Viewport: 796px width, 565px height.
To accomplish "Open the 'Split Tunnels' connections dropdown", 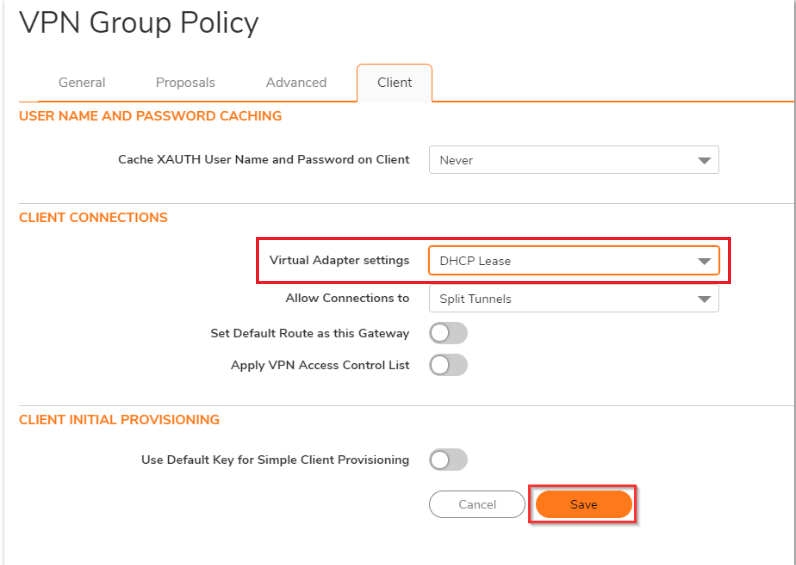I will click(560, 299).
